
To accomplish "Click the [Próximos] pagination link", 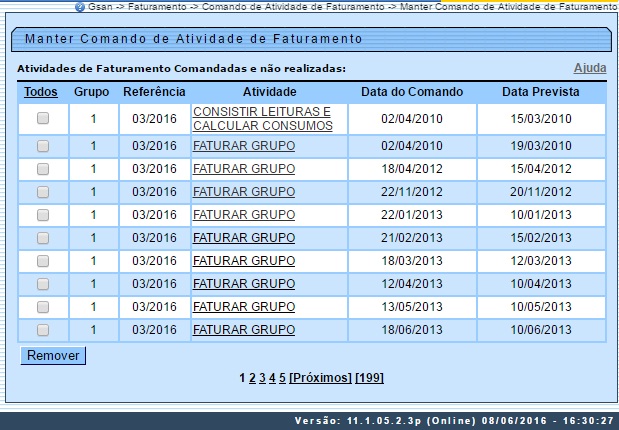I will pos(320,378).
